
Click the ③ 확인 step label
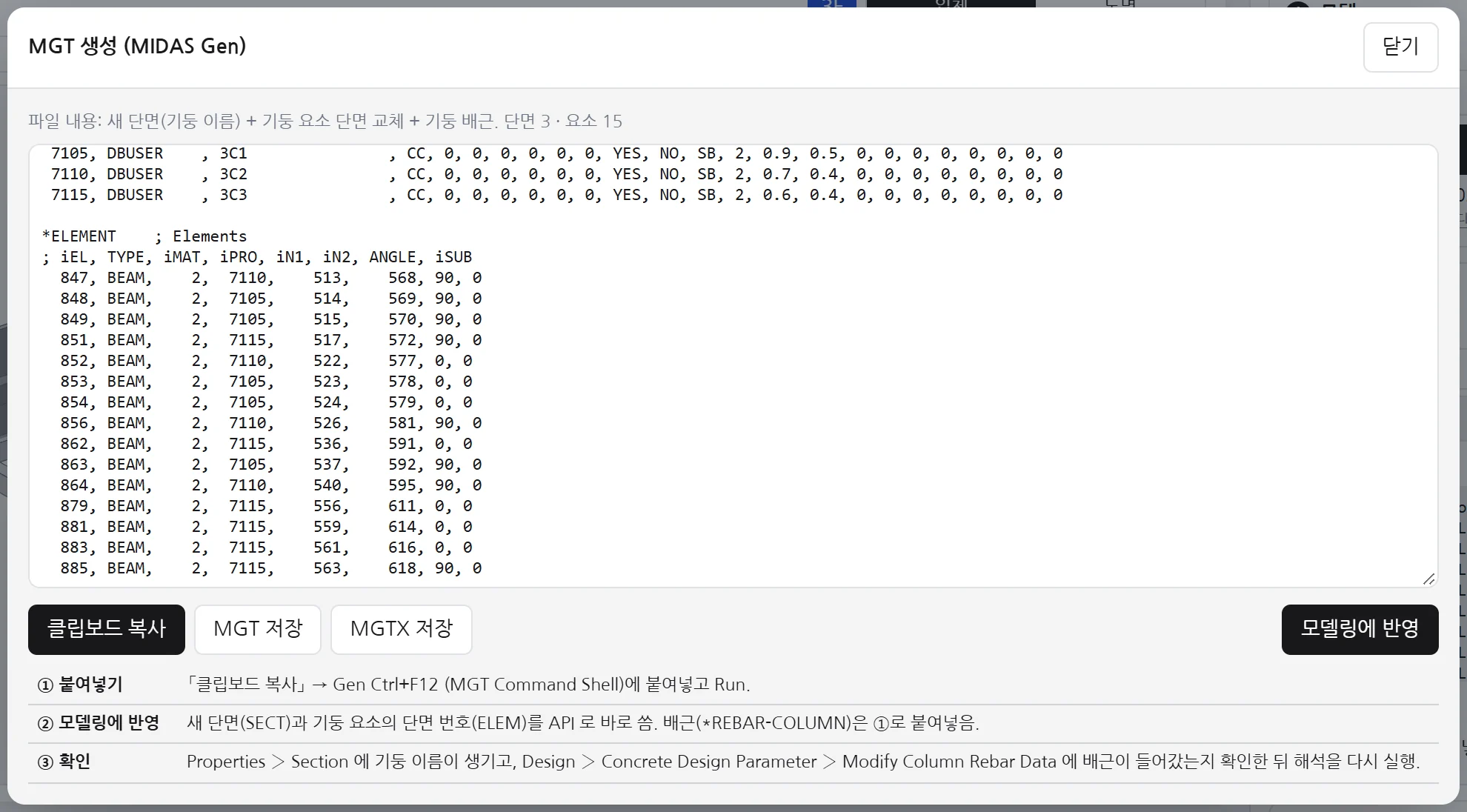[64, 762]
